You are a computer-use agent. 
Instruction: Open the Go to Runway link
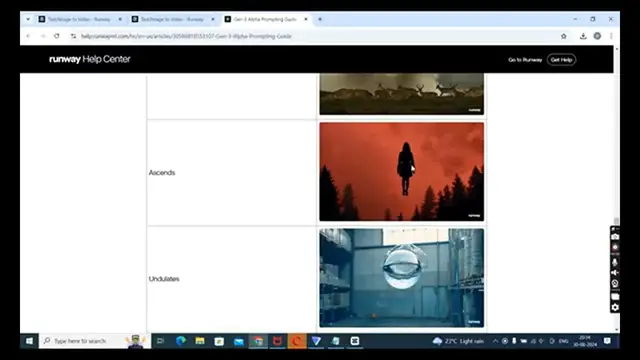[x=525, y=60]
